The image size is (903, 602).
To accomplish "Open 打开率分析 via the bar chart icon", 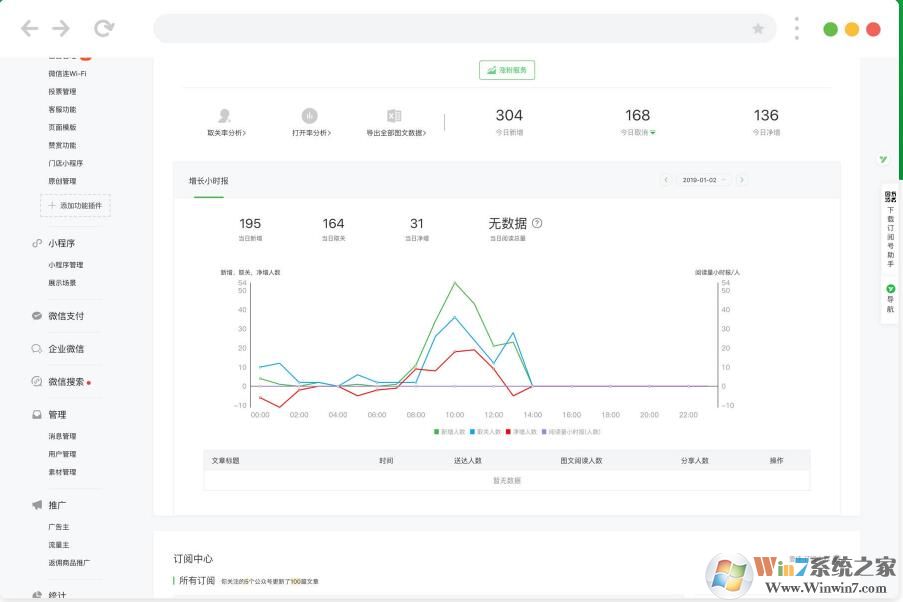I will pos(310,116).
